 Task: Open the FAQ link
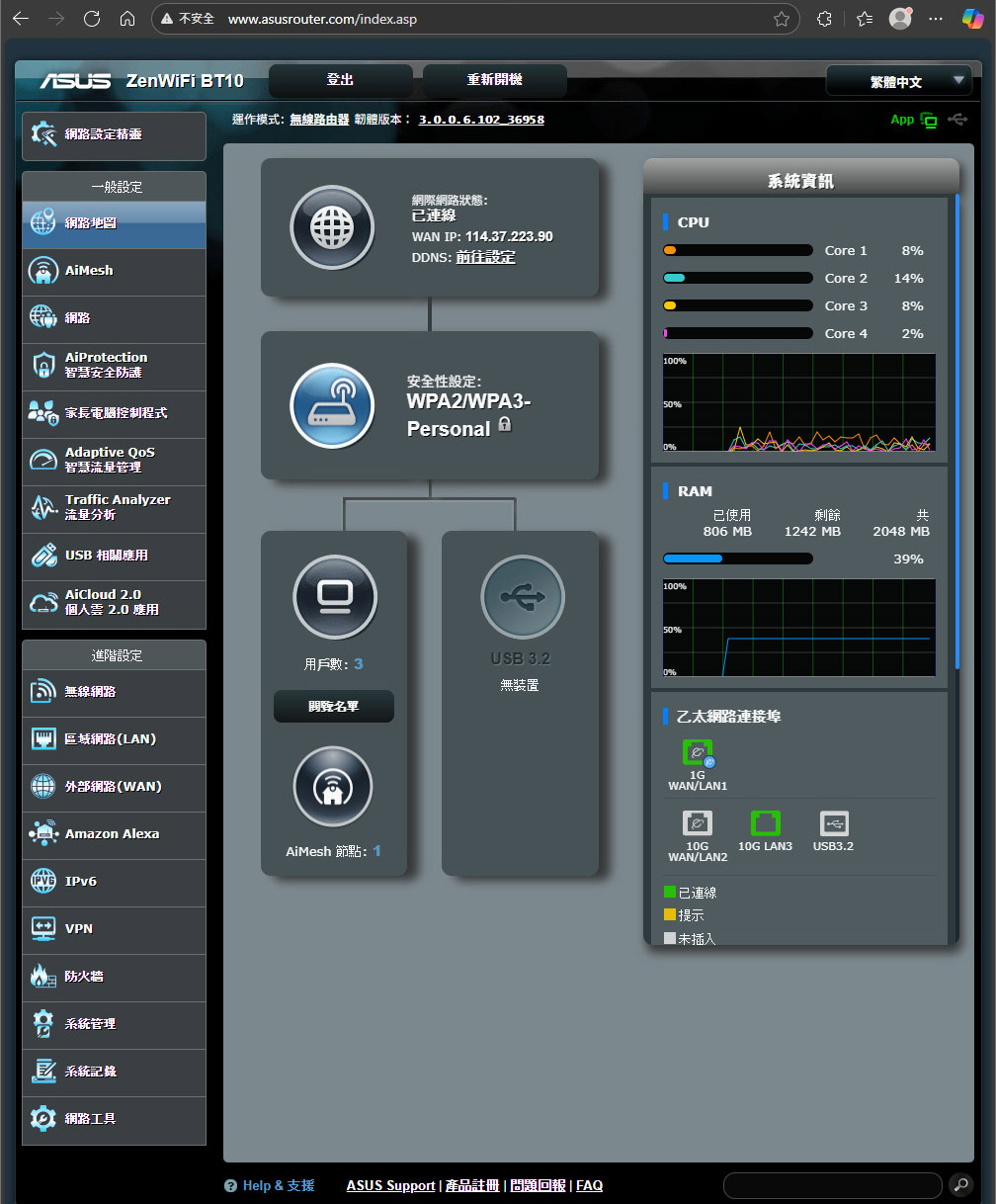589,1185
